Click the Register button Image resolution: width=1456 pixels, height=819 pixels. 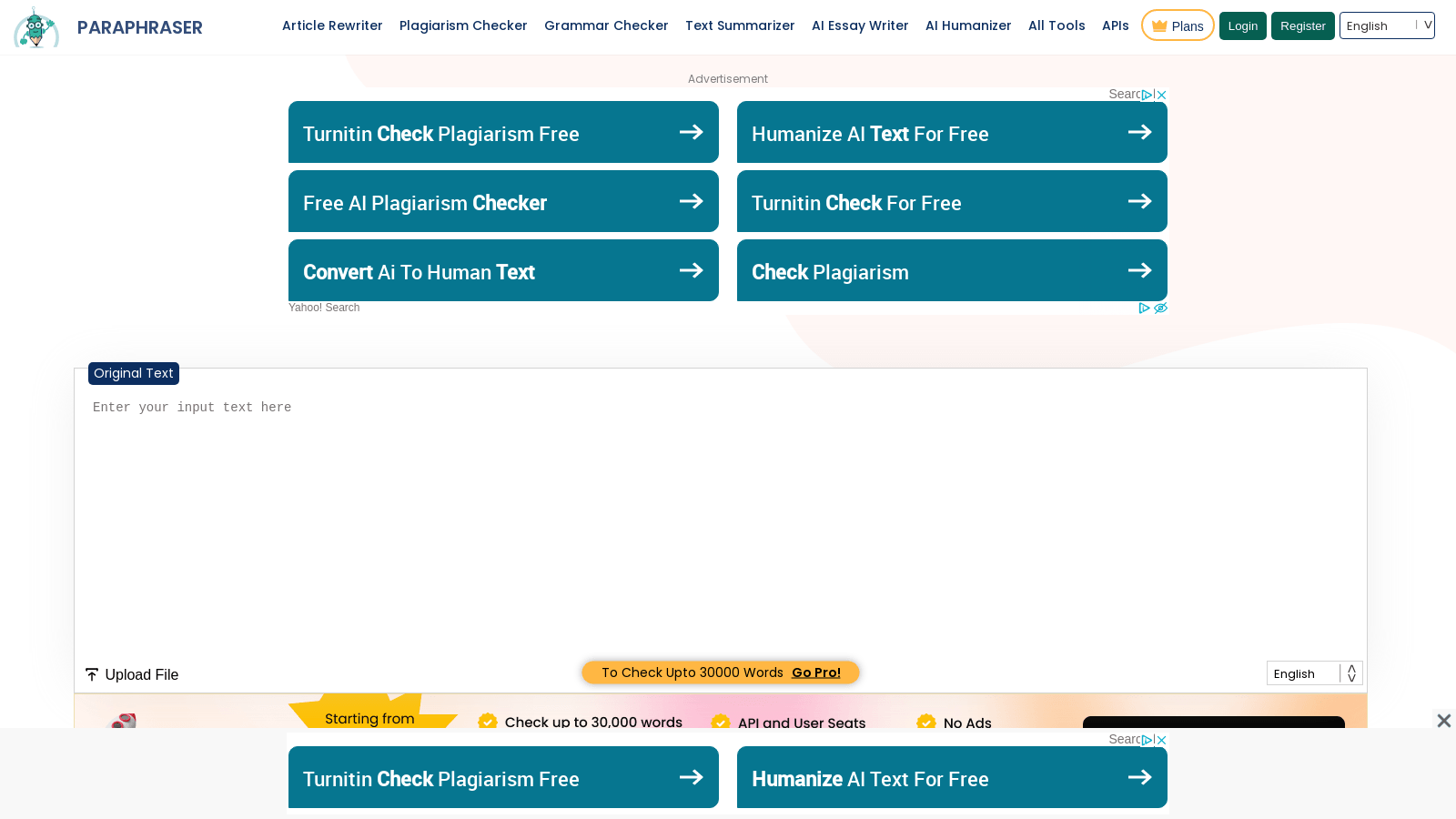coord(1303,25)
